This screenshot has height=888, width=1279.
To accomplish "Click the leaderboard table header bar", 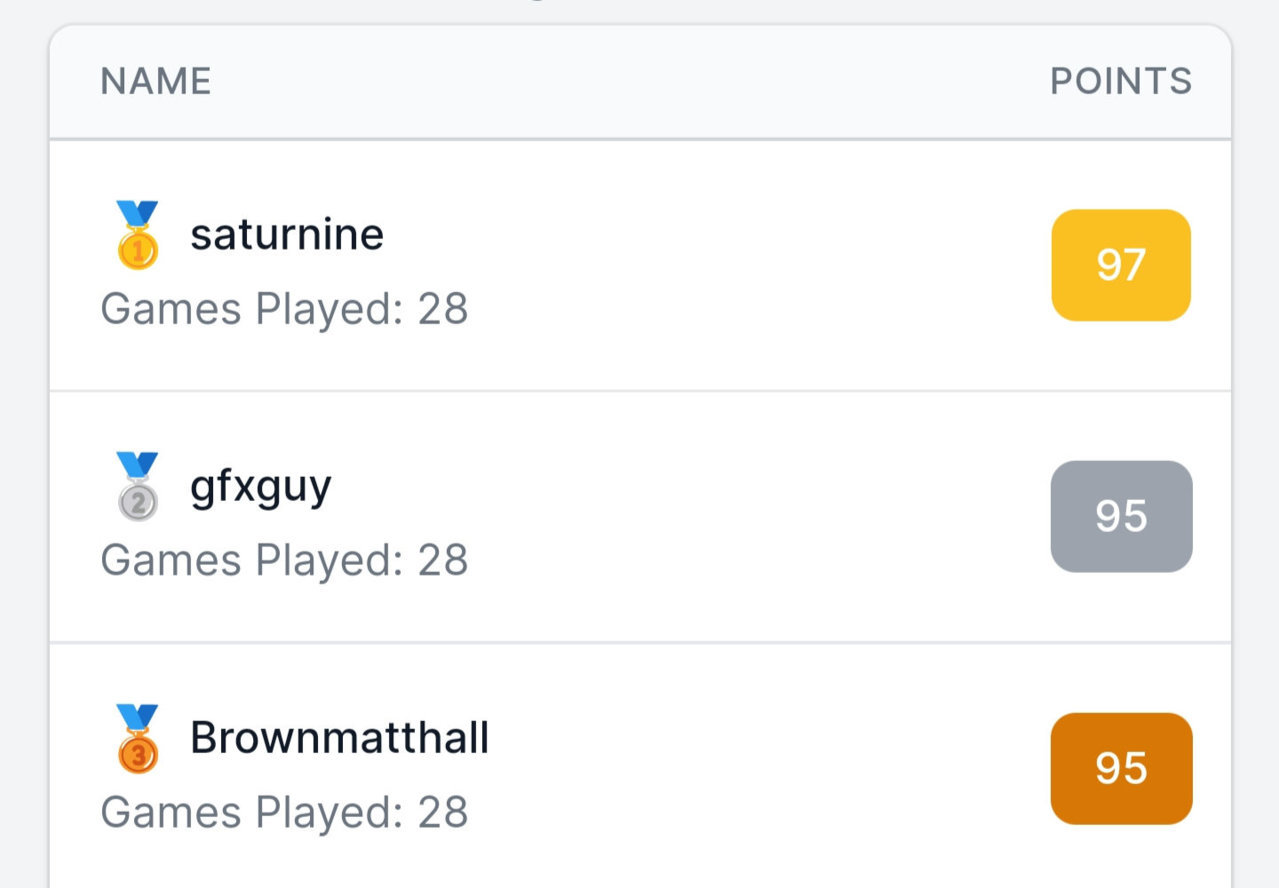I will point(640,82).
